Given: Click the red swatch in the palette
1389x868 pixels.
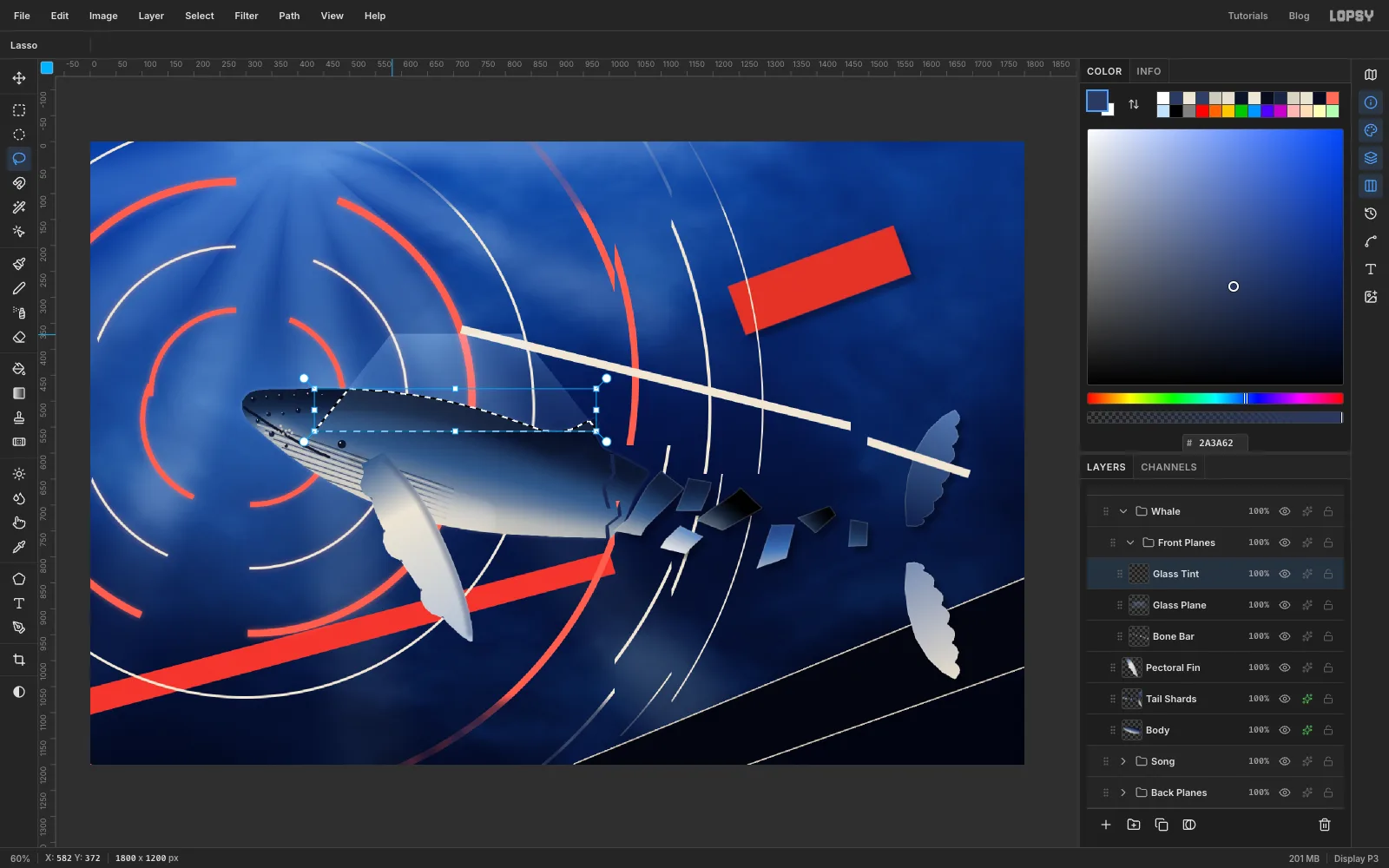Looking at the screenshot, I should (1202, 111).
